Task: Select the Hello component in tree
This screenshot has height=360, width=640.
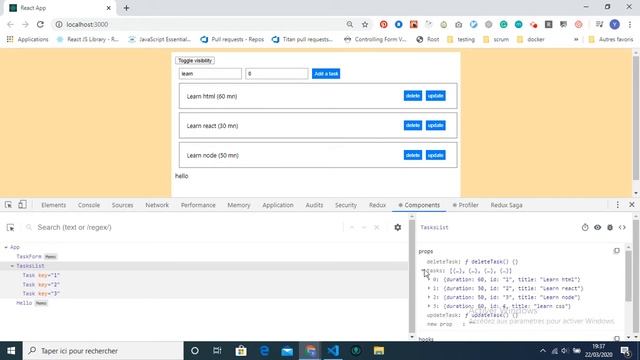Action: (24, 303)
